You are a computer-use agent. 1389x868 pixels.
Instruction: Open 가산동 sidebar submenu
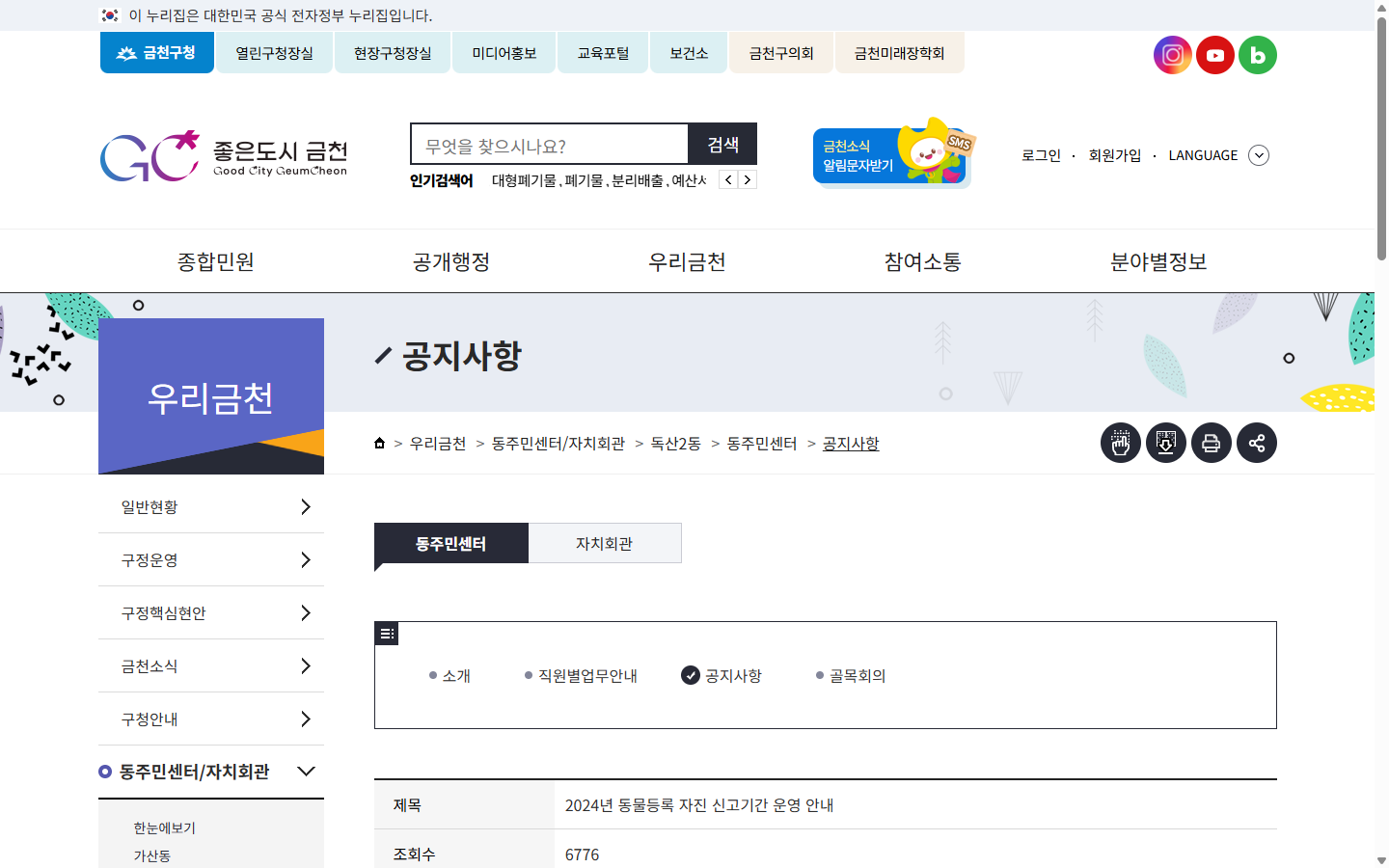pos(152,855)
